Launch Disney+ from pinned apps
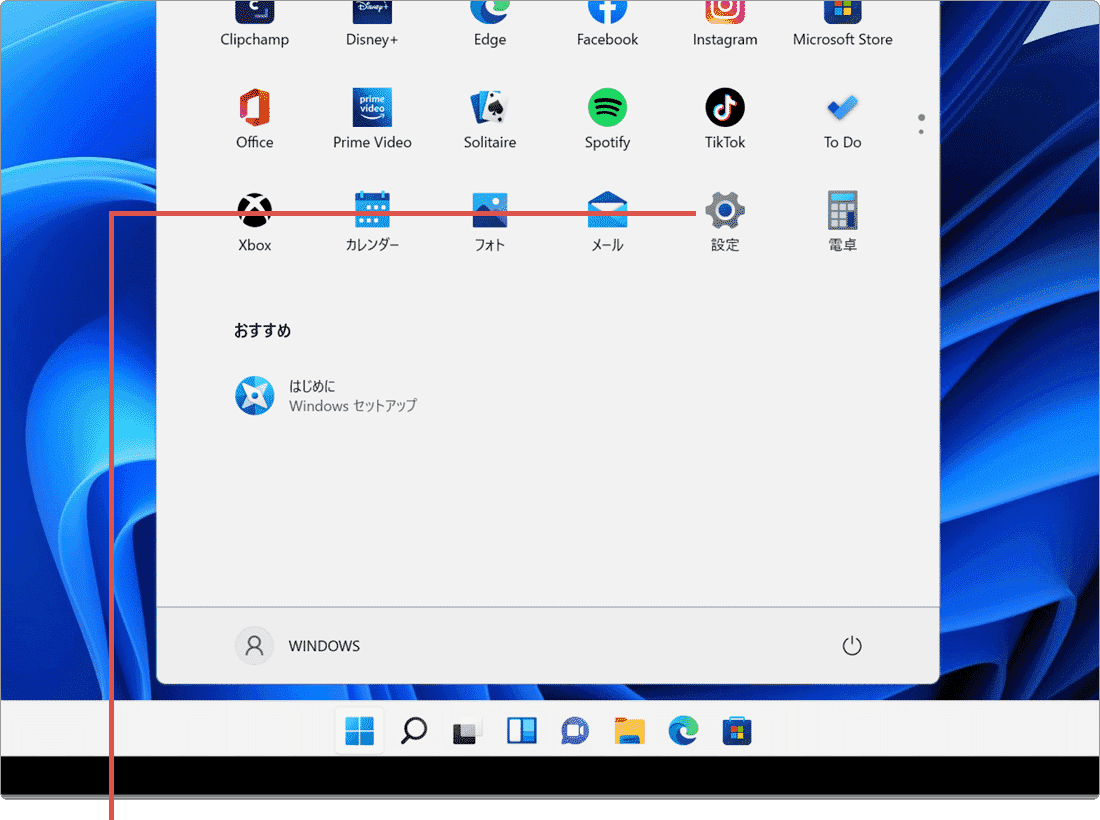The height and width of the screenshot is (820, 1100). pos(372,25)
